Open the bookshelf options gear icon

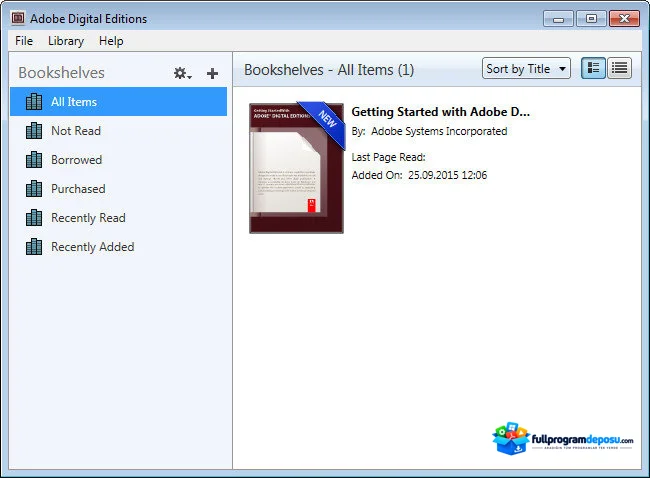[182, 73]
